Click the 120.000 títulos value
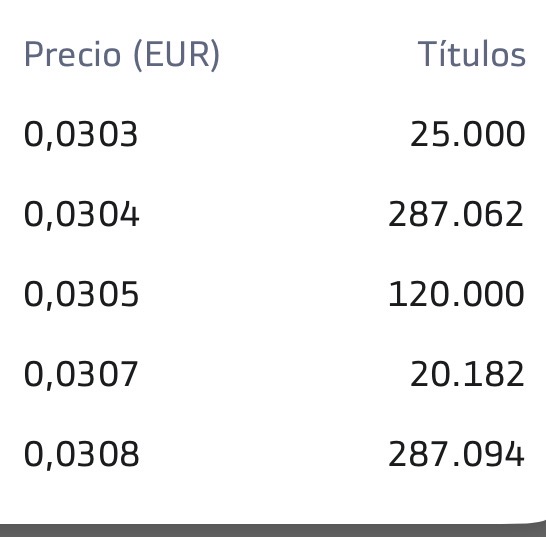 pyautogui.click(x=456, y=294)
